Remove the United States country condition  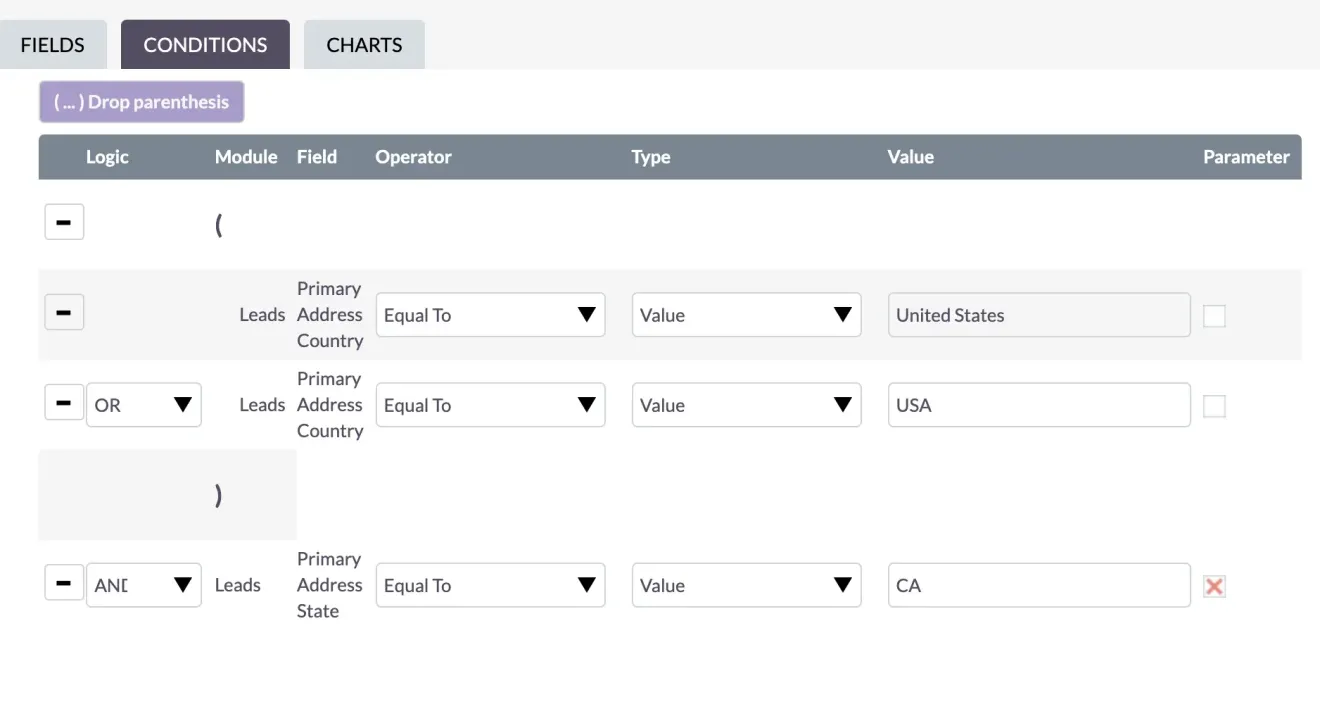click(64, 311)
